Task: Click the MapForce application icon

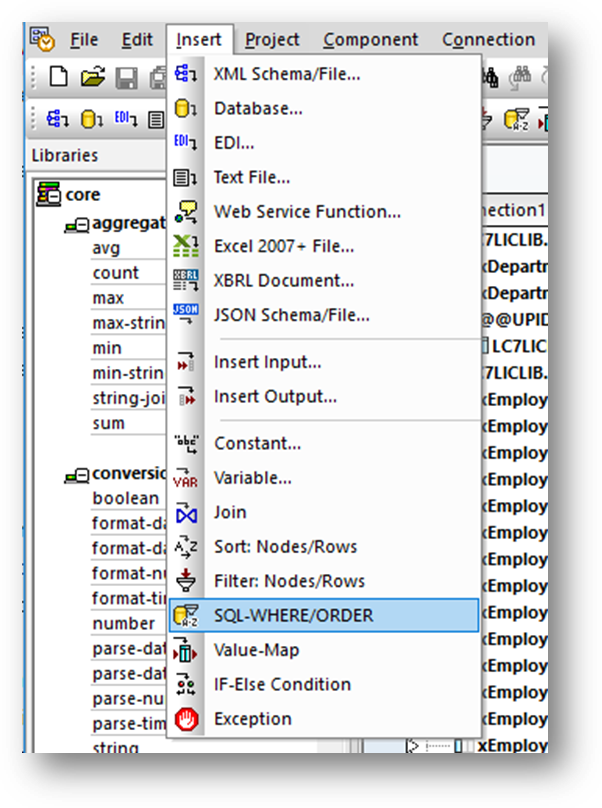Action: [42, 39]
